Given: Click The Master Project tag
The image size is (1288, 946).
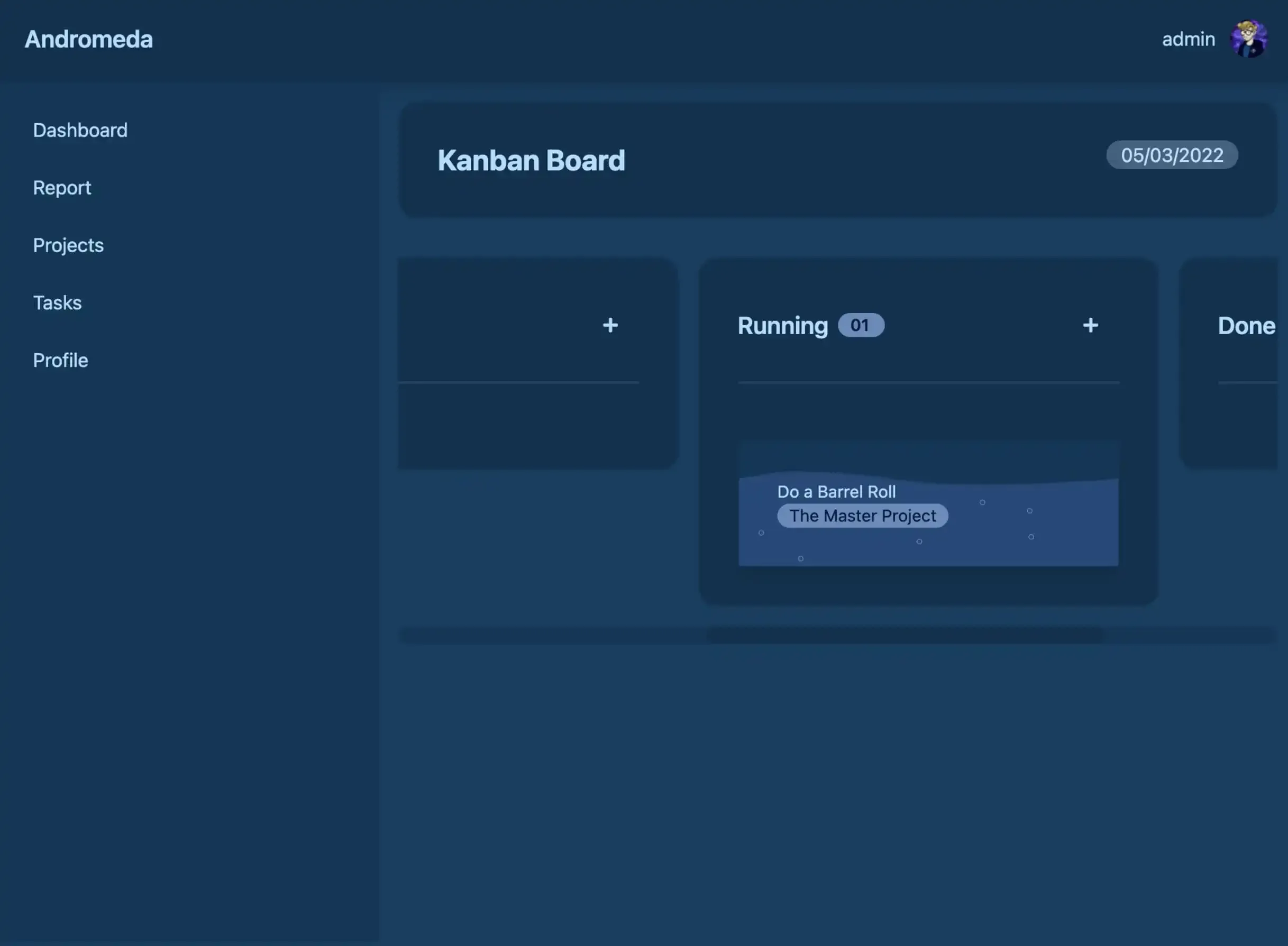Looking at the screenshot, I should coord(862,516).
